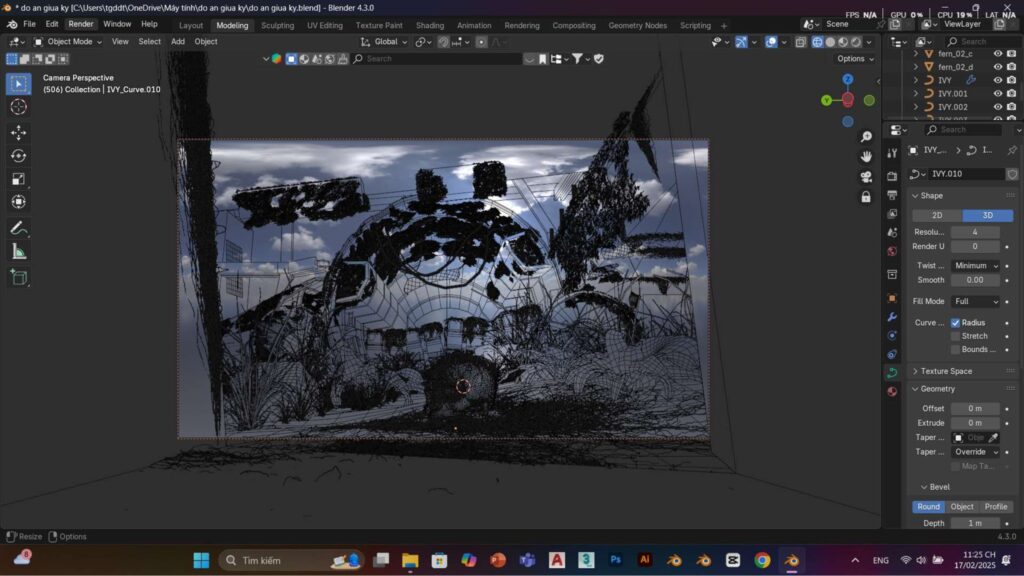Image resolution: width=1024 pixels, height=576 pixels.
Task: Switch to wireframe viewport shading
Action: point(818,42)
